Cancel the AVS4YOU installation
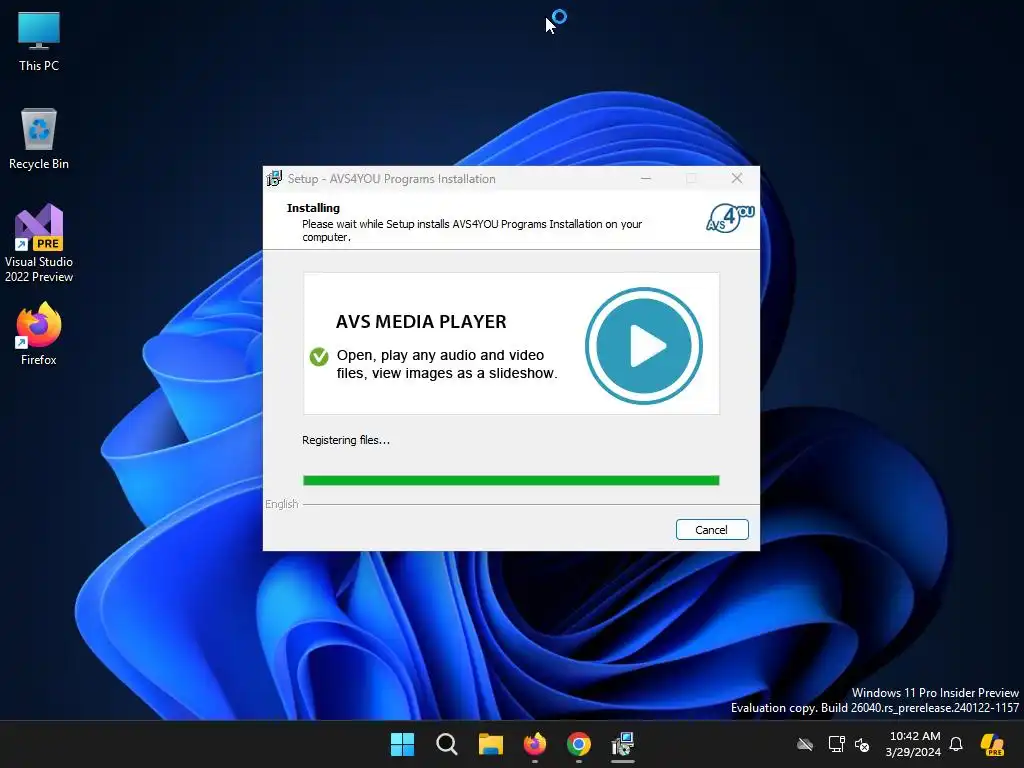Screen dimensions: 1024x768 pyautogui.click(x=712, y=530)
